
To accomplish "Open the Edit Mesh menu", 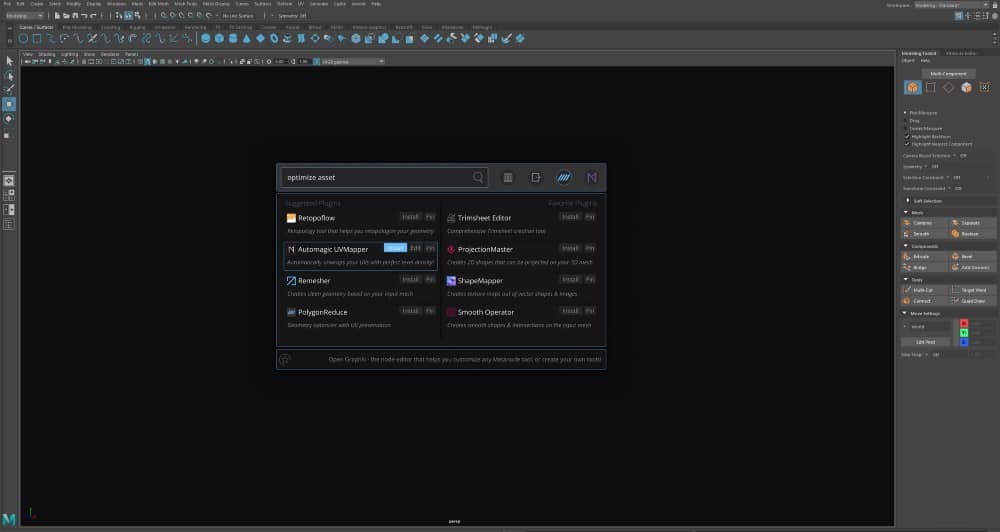I will [159, 4].
